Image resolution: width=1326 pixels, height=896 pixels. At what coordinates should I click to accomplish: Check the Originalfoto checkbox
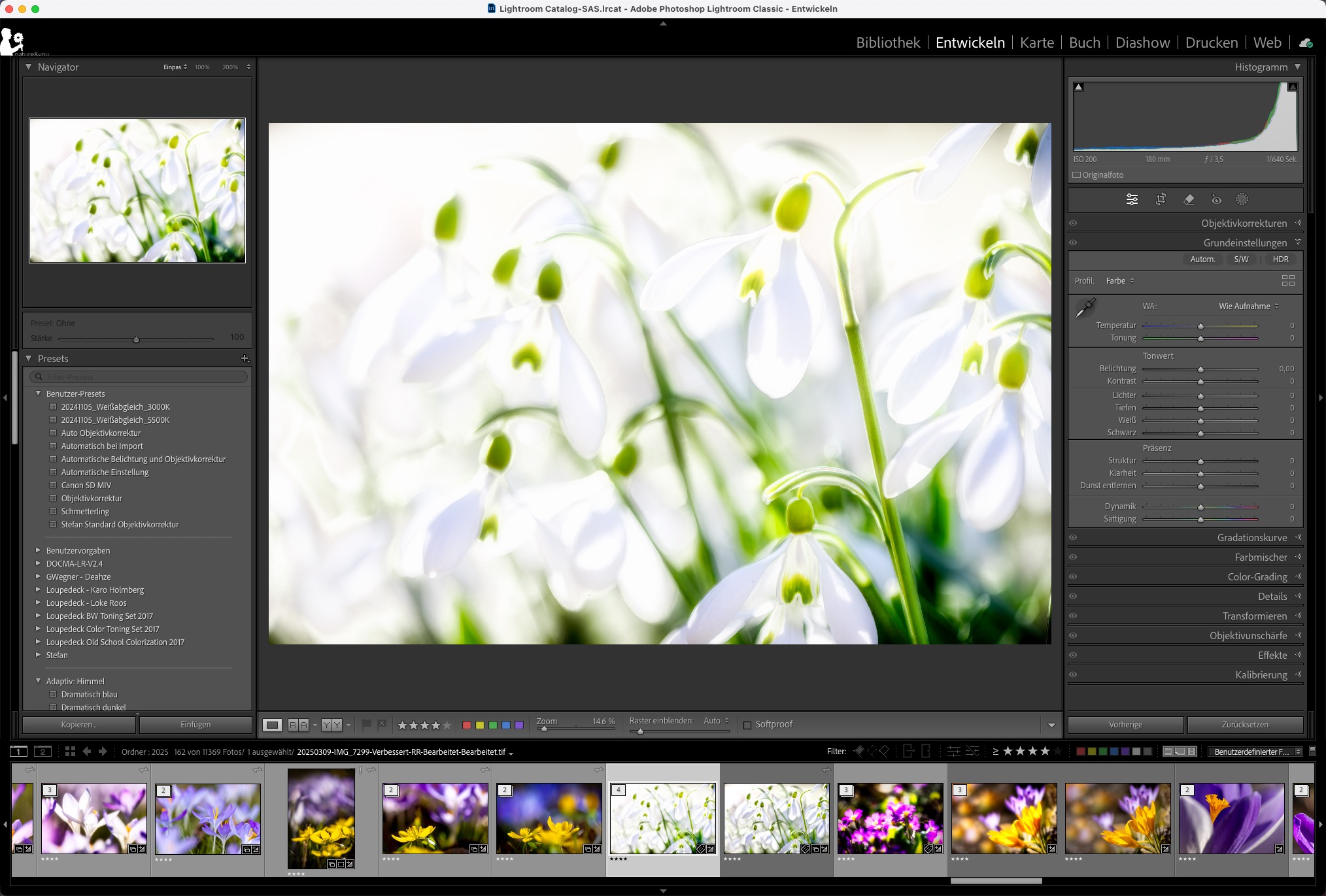pos(1076,175)
